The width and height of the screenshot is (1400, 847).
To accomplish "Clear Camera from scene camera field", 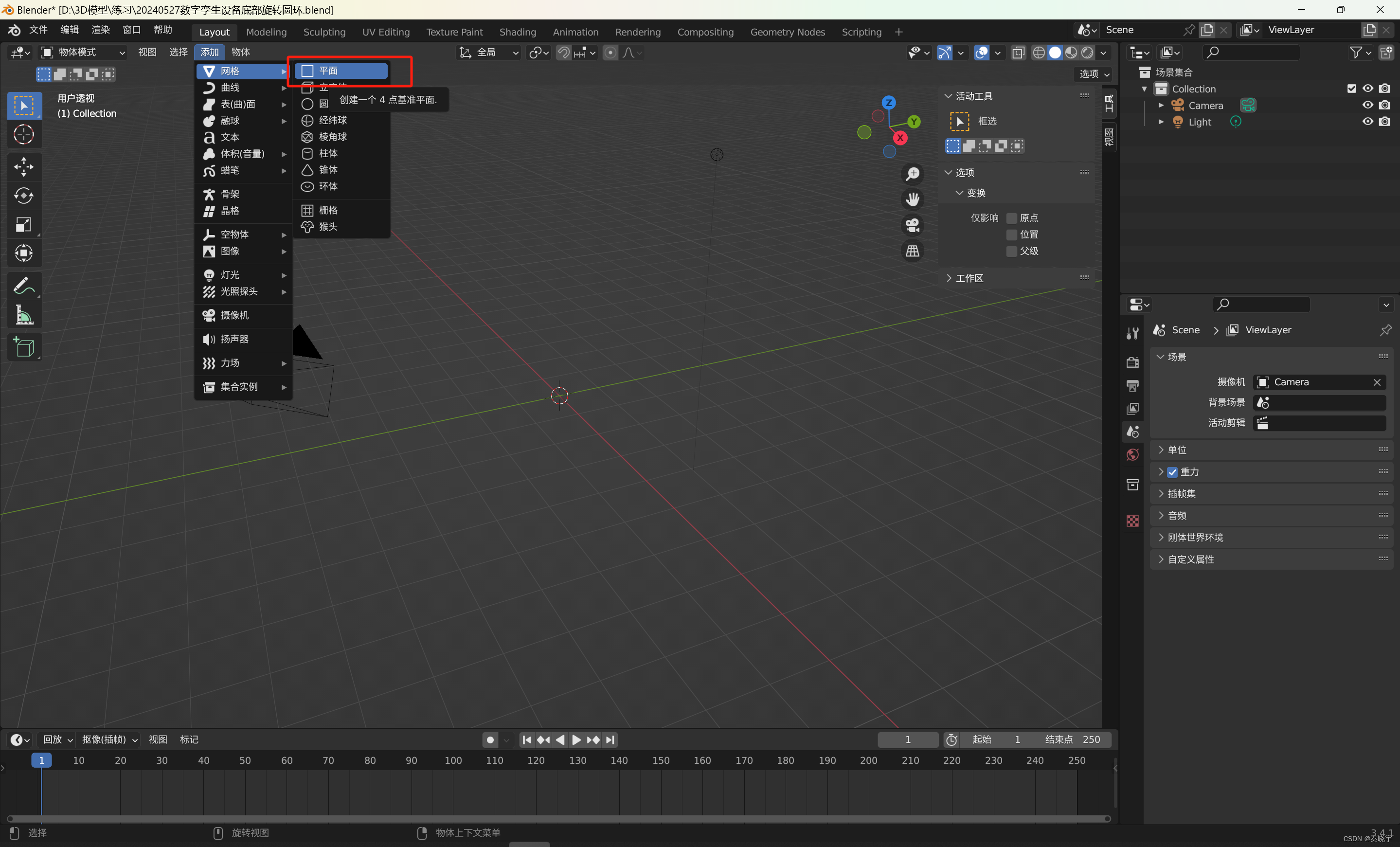I will tap(1377, 382).
